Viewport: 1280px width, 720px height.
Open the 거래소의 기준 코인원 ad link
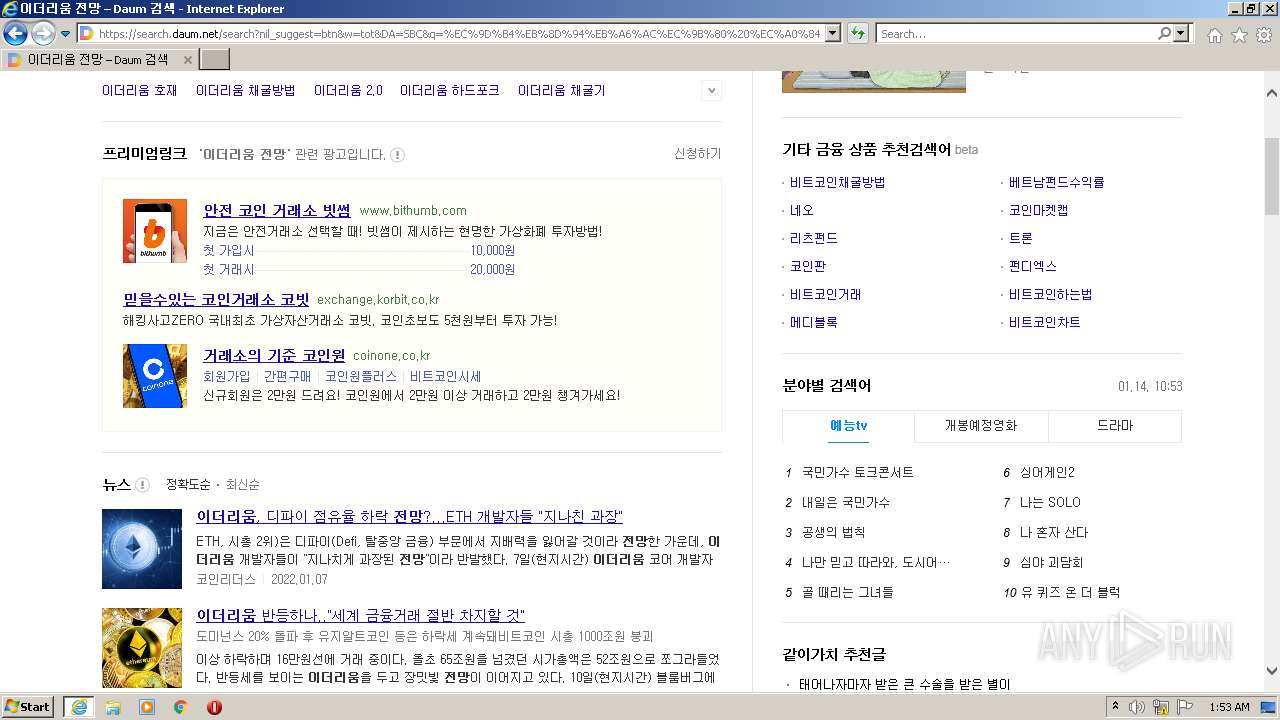coord(274,355)
